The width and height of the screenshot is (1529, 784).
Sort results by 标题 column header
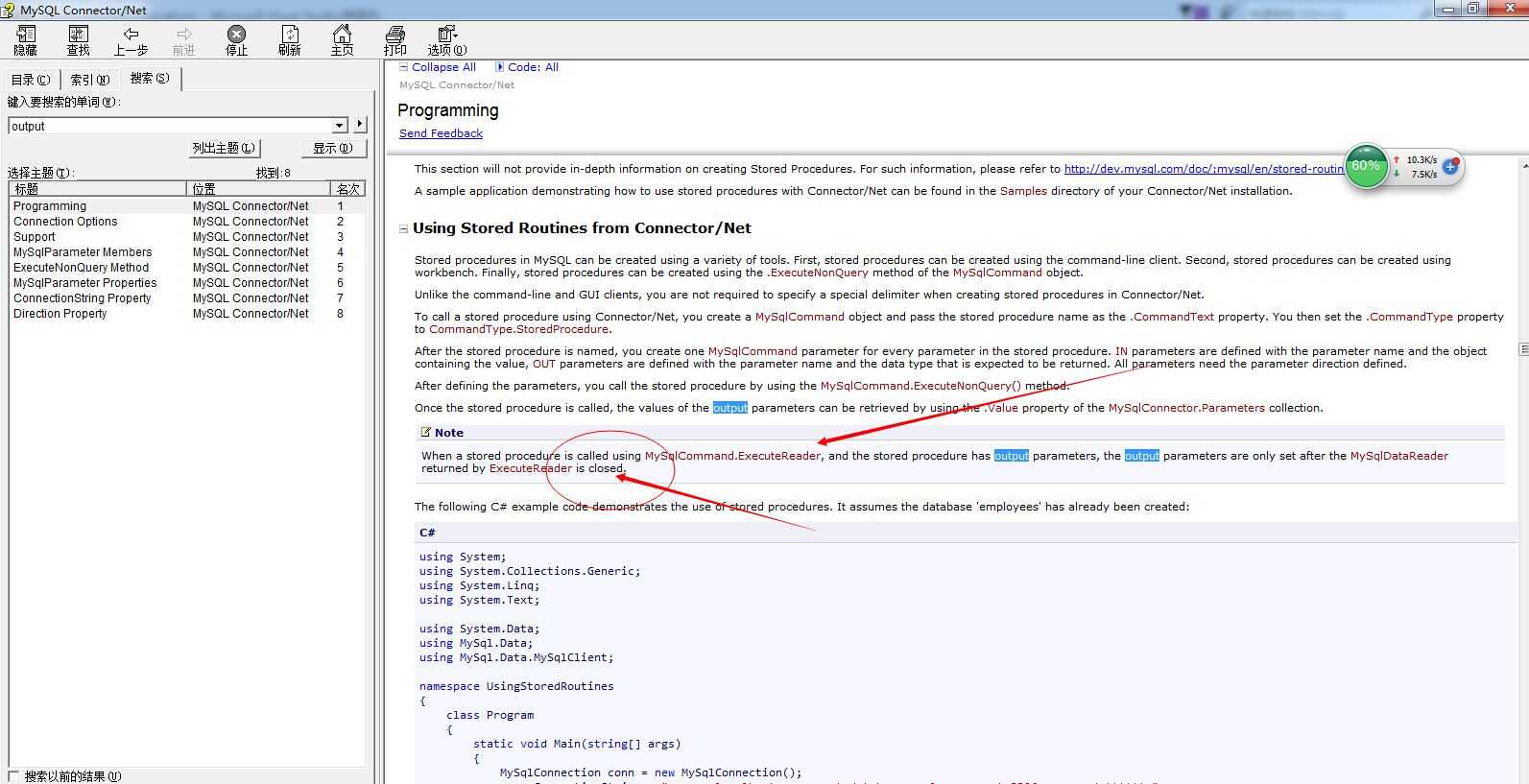[97, 189]
